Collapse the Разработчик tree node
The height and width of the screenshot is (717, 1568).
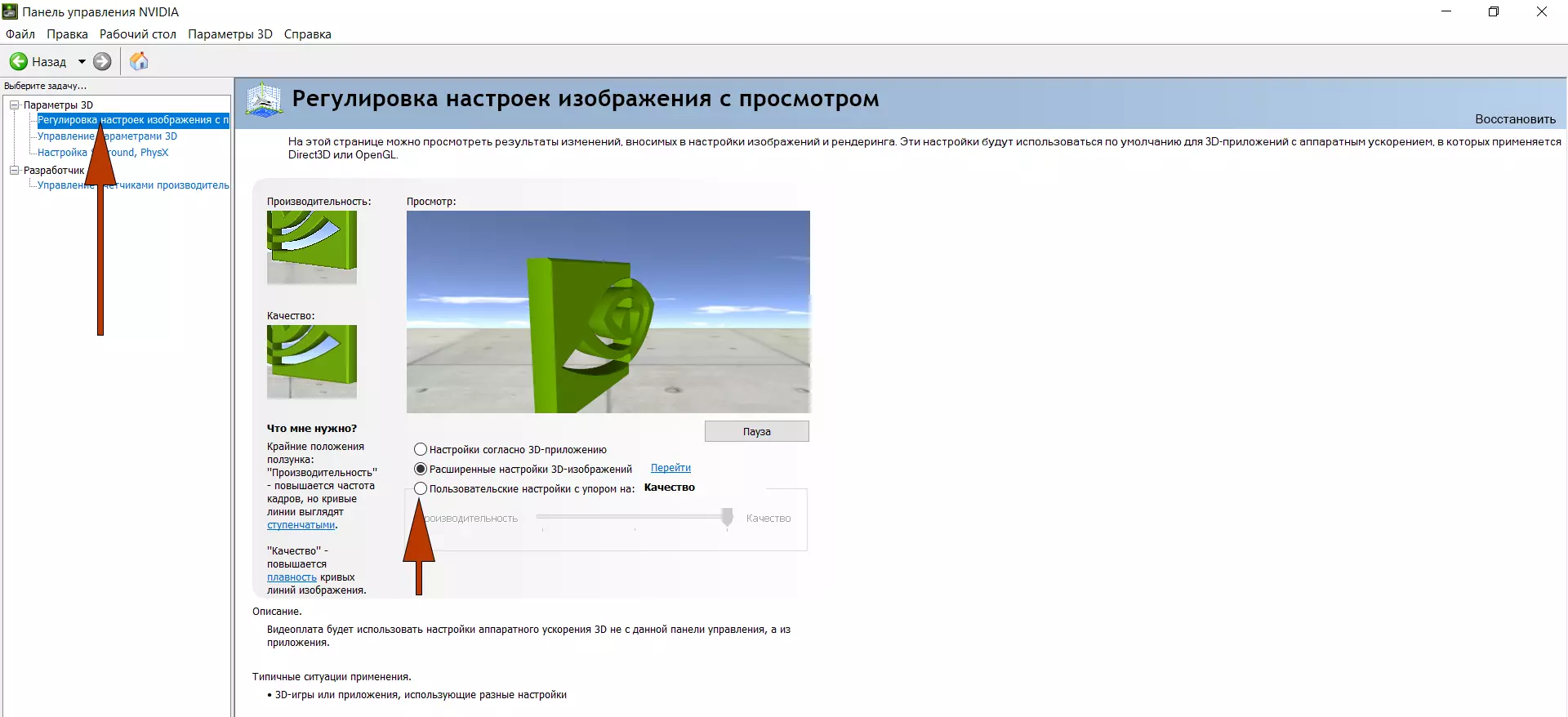(x=14, y=170)
